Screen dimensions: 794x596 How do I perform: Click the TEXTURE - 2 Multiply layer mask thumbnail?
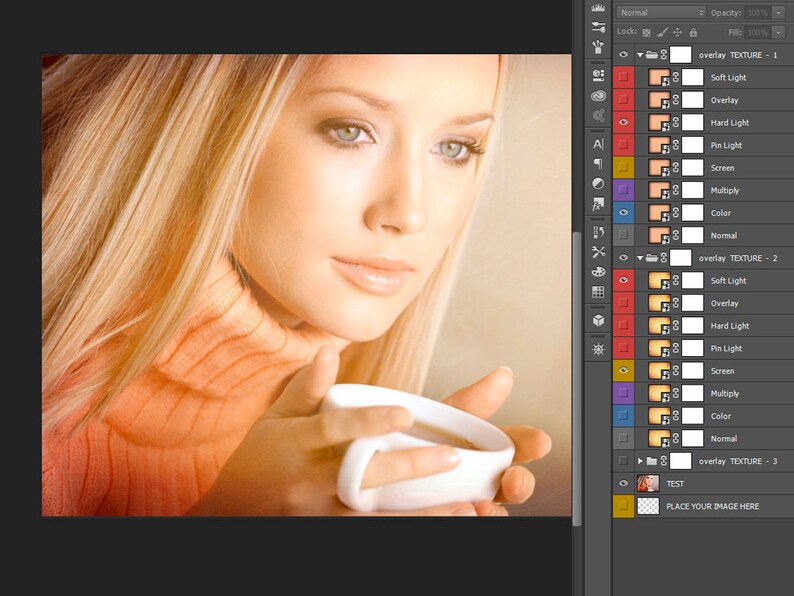pos(692,393)
